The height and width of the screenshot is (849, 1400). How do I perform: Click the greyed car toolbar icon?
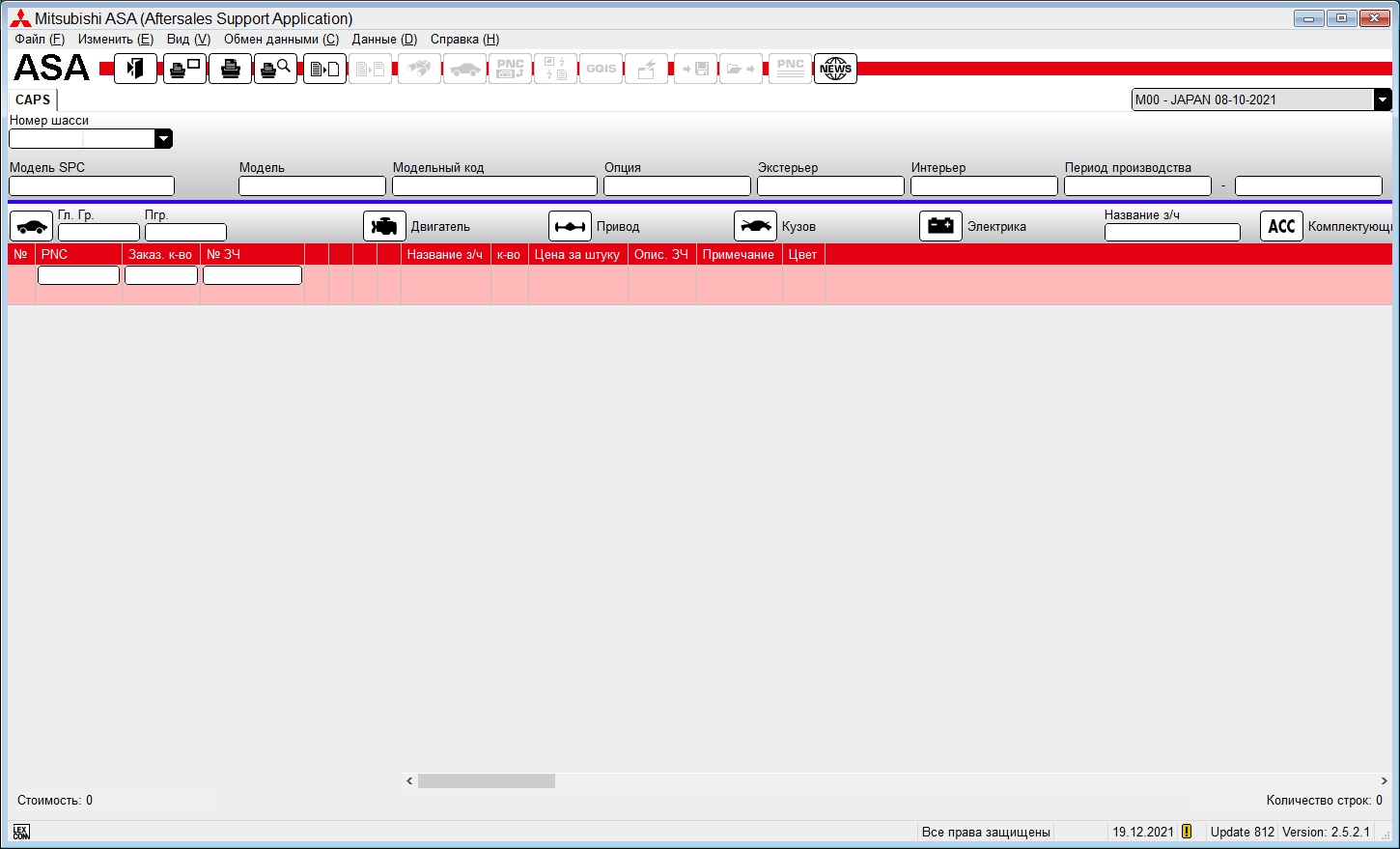pyautogui.click(x=464, y=69)
